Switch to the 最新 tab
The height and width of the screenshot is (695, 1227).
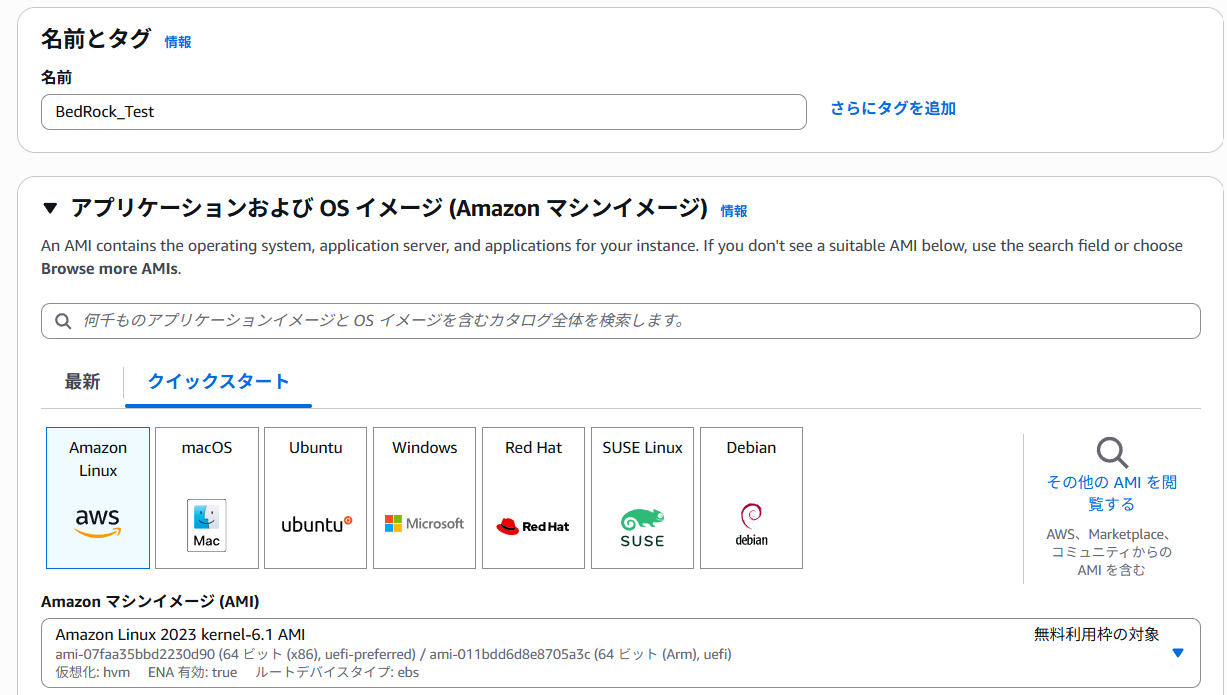click(x=81, y=382)
